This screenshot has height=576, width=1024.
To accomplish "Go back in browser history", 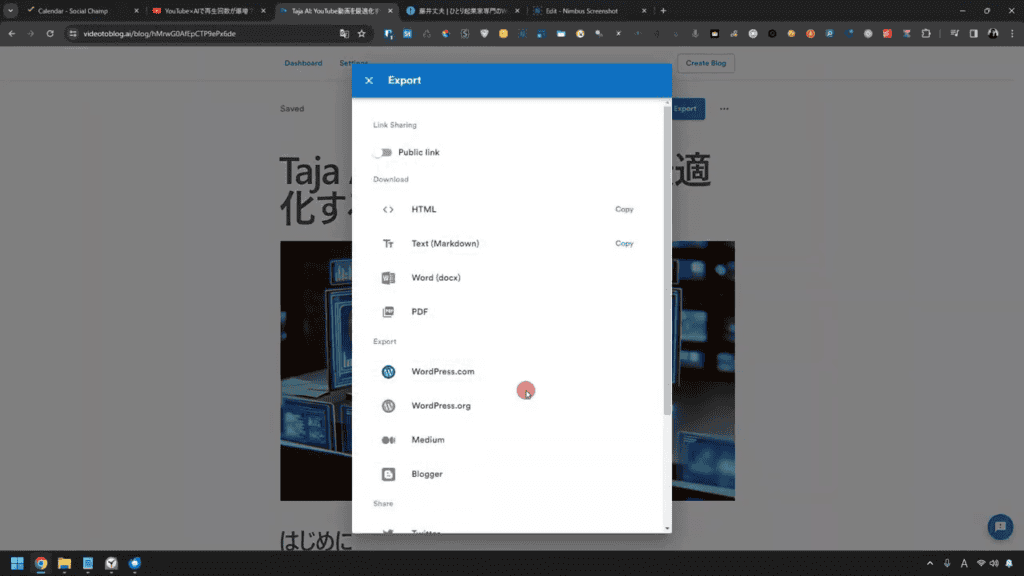I will point(12,33).
